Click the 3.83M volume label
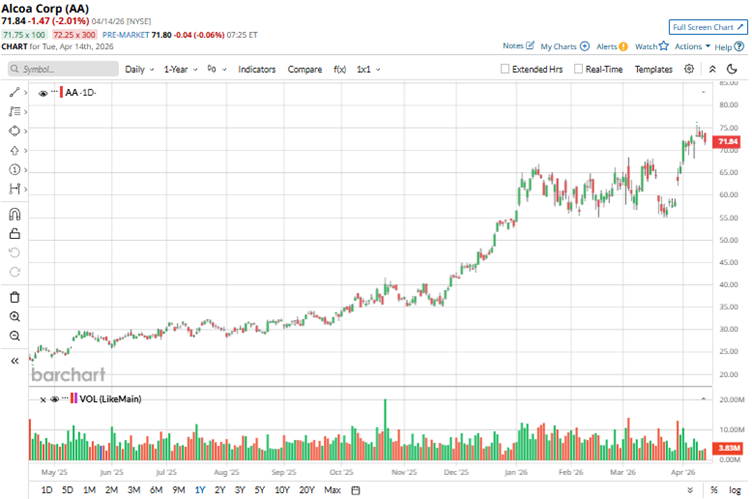This screenshot has width=752, height=499. (728, 448)
